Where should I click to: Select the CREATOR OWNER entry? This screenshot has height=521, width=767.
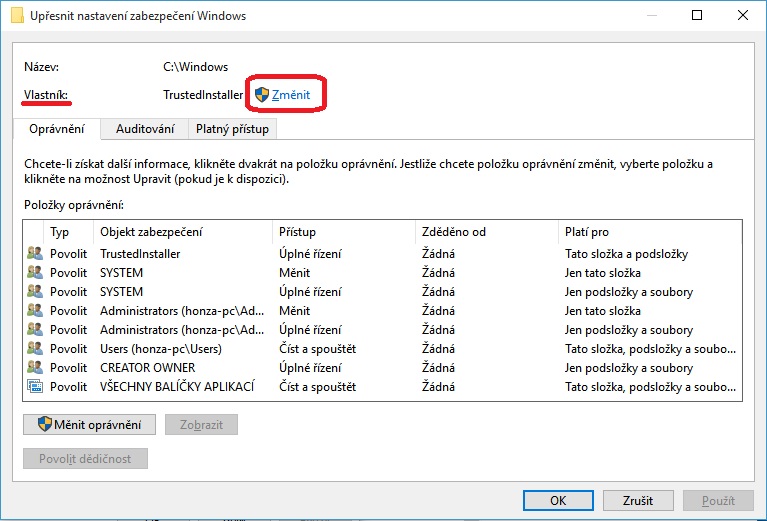pos(383,368)
